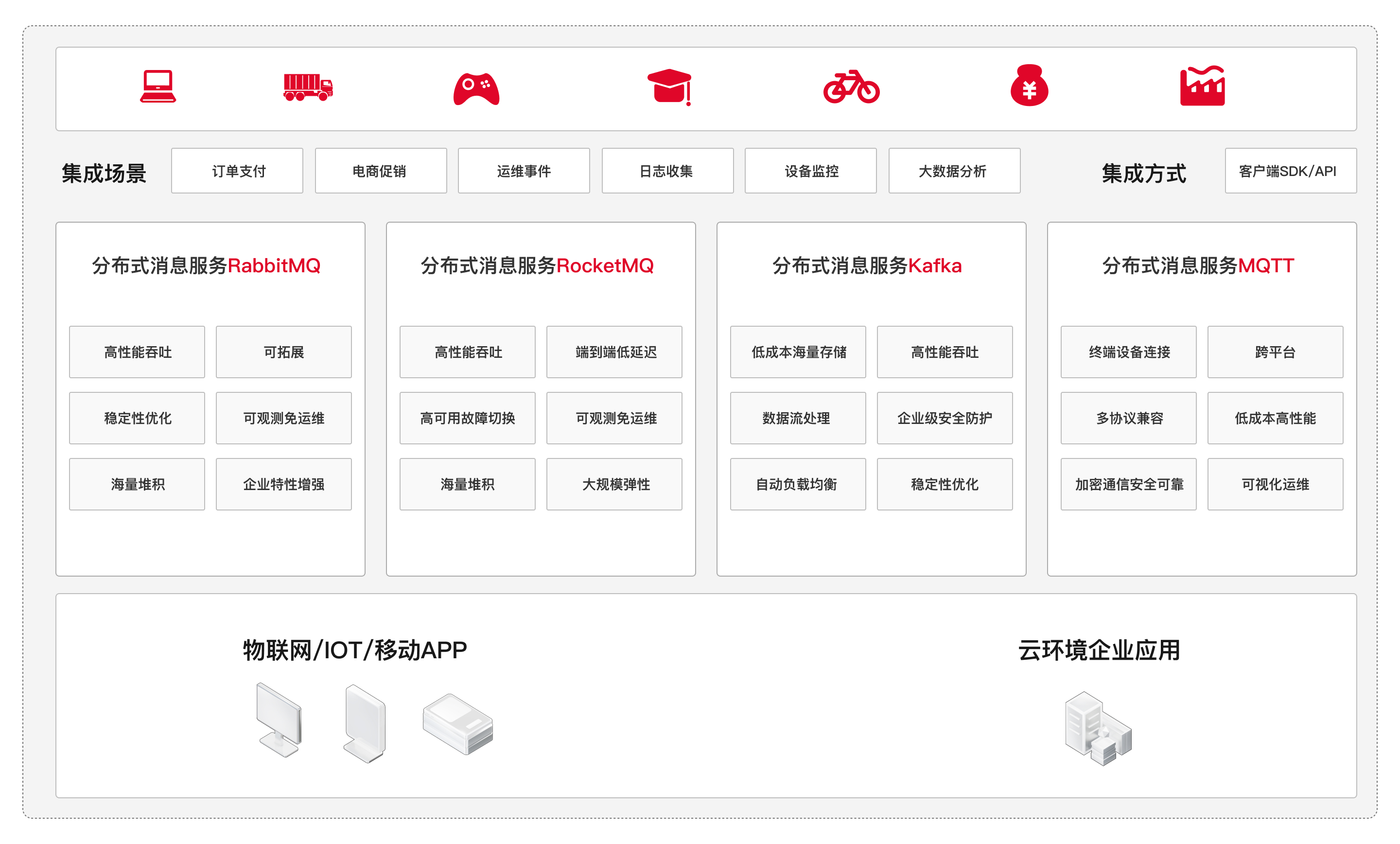1400x844 pixels.
Task: Click 高性能吞吐 under RocketMQ
Action: pos(468,352)
